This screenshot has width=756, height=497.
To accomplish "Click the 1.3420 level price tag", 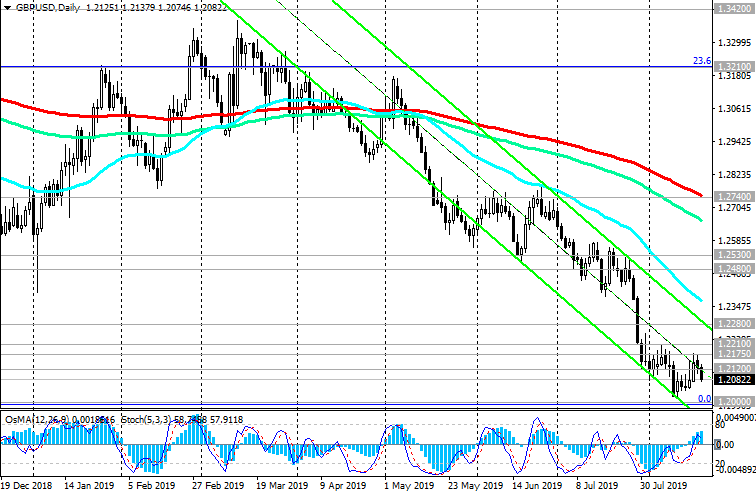I will (x=733, y=9).
